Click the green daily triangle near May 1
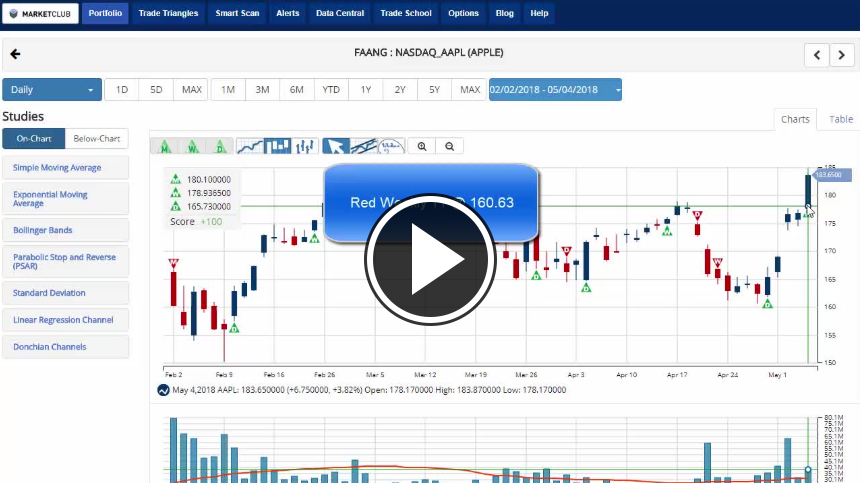This screenshot has width=860, height=483. coord(768,304)
